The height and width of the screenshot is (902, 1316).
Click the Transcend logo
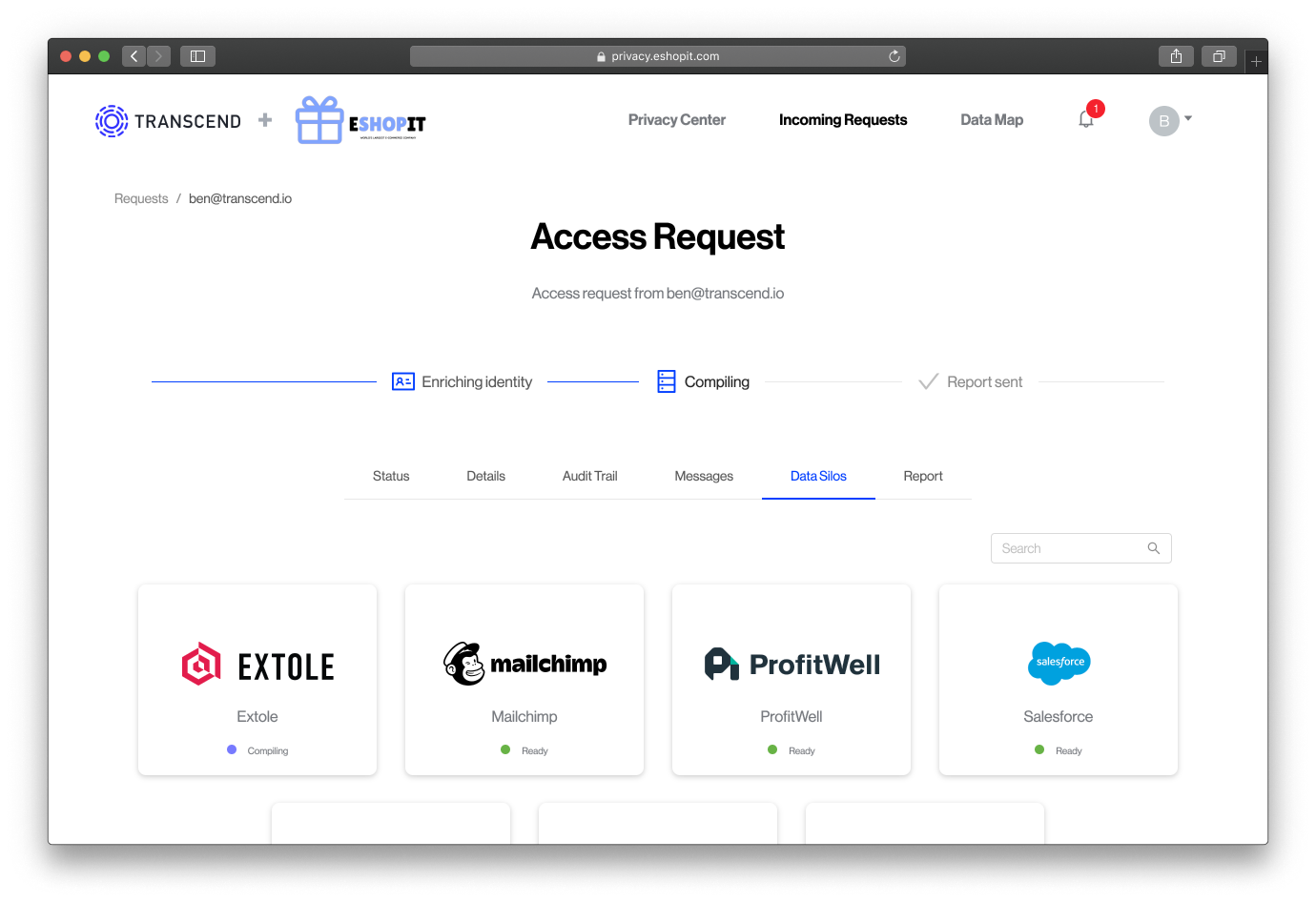(x=168, y=121)
